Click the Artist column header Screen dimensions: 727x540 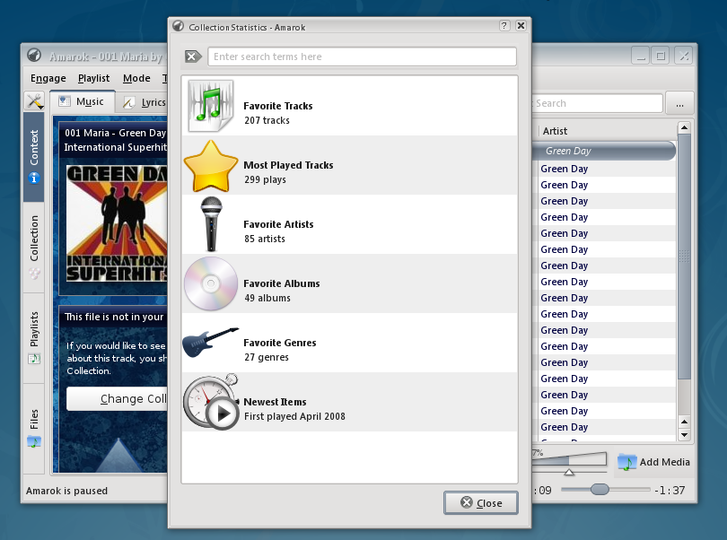click(x=607, y=131)
